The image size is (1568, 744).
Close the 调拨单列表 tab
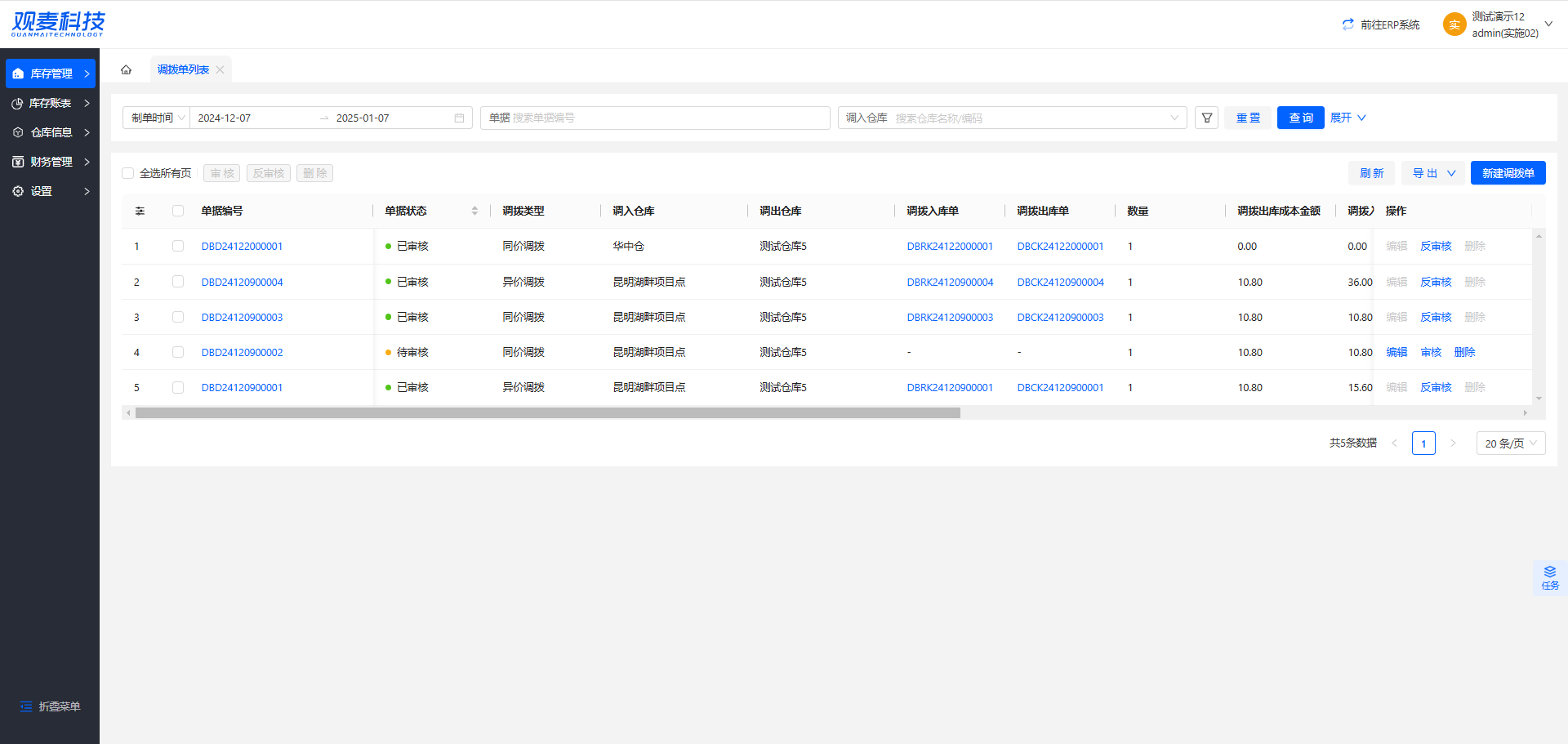(x=220, y=70)
